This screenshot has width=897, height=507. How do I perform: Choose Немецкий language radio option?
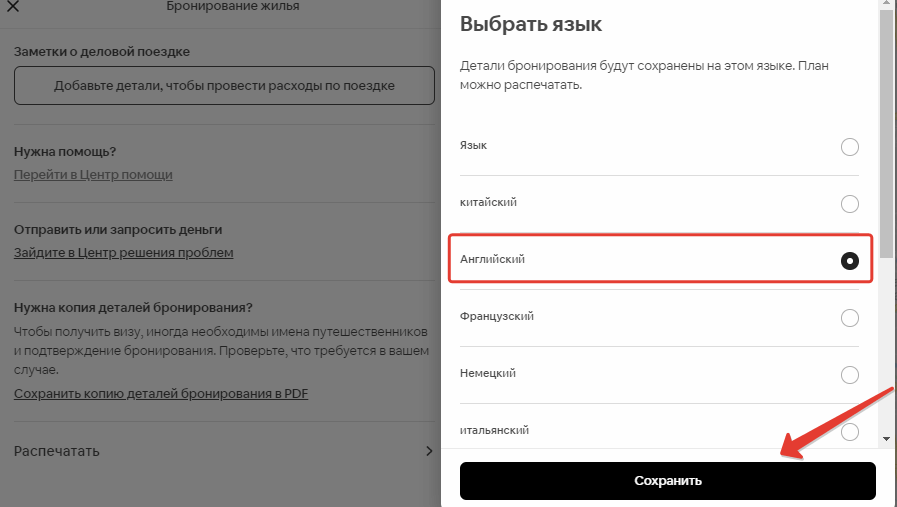point(849,375)
